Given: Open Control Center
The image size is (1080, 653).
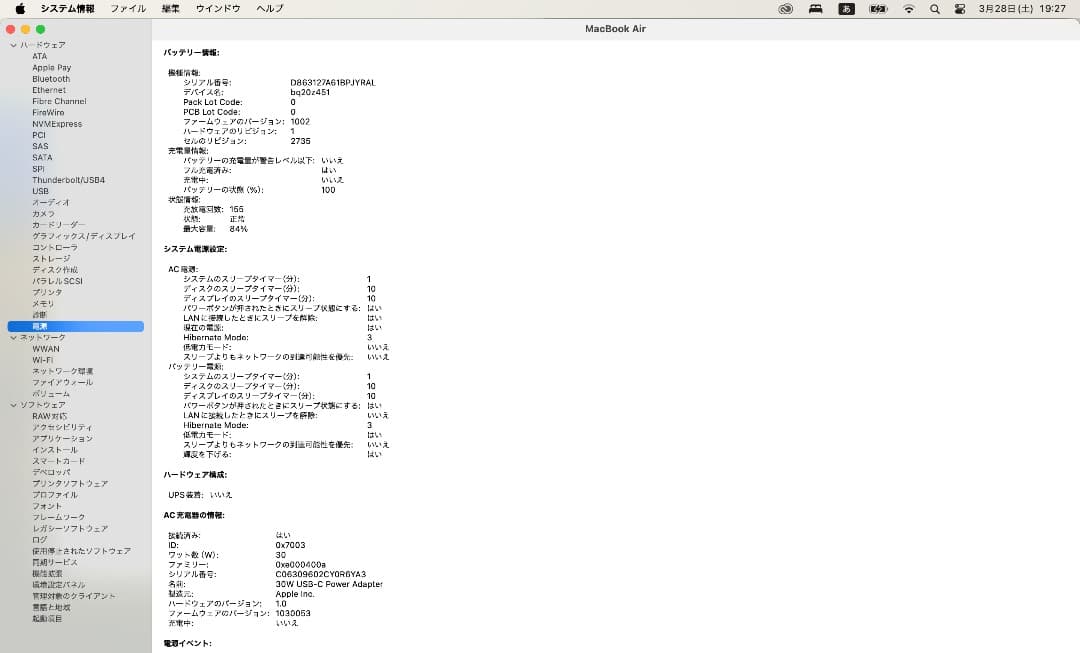Looking at the screenshot, I should (x=959, y=9).
